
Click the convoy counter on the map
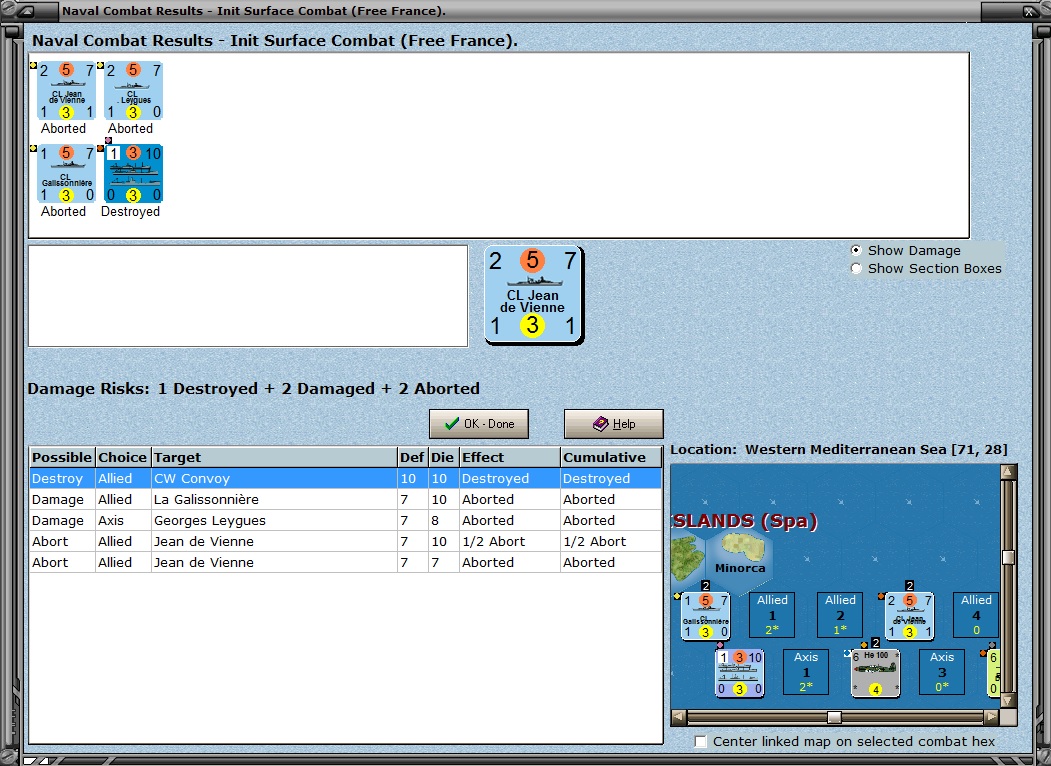coord(739,673)
